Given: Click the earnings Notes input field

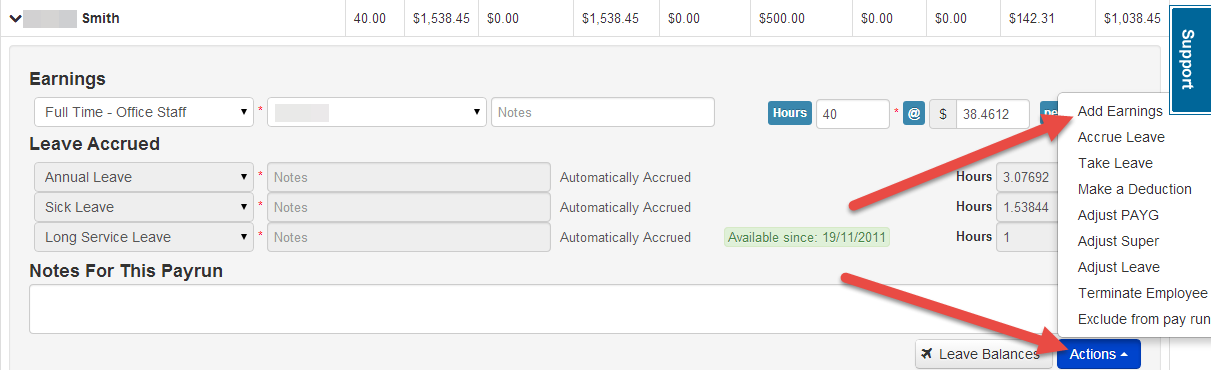Looking at the screenshot, I should click(x=603, y=112).
